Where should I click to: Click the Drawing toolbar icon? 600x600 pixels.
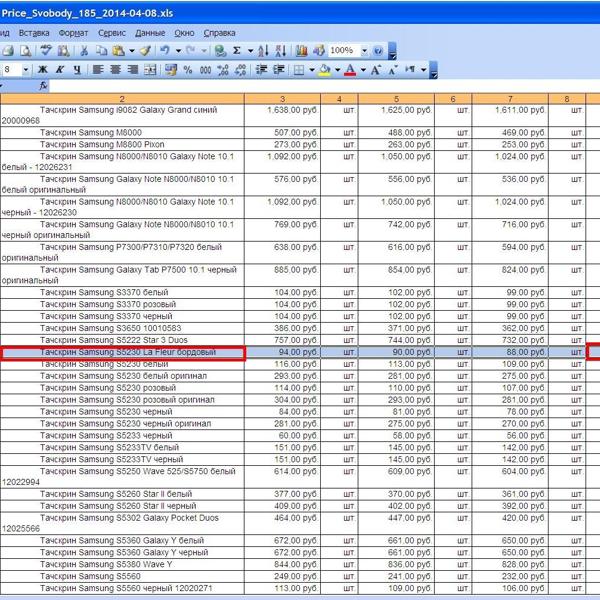click(318, 51)
